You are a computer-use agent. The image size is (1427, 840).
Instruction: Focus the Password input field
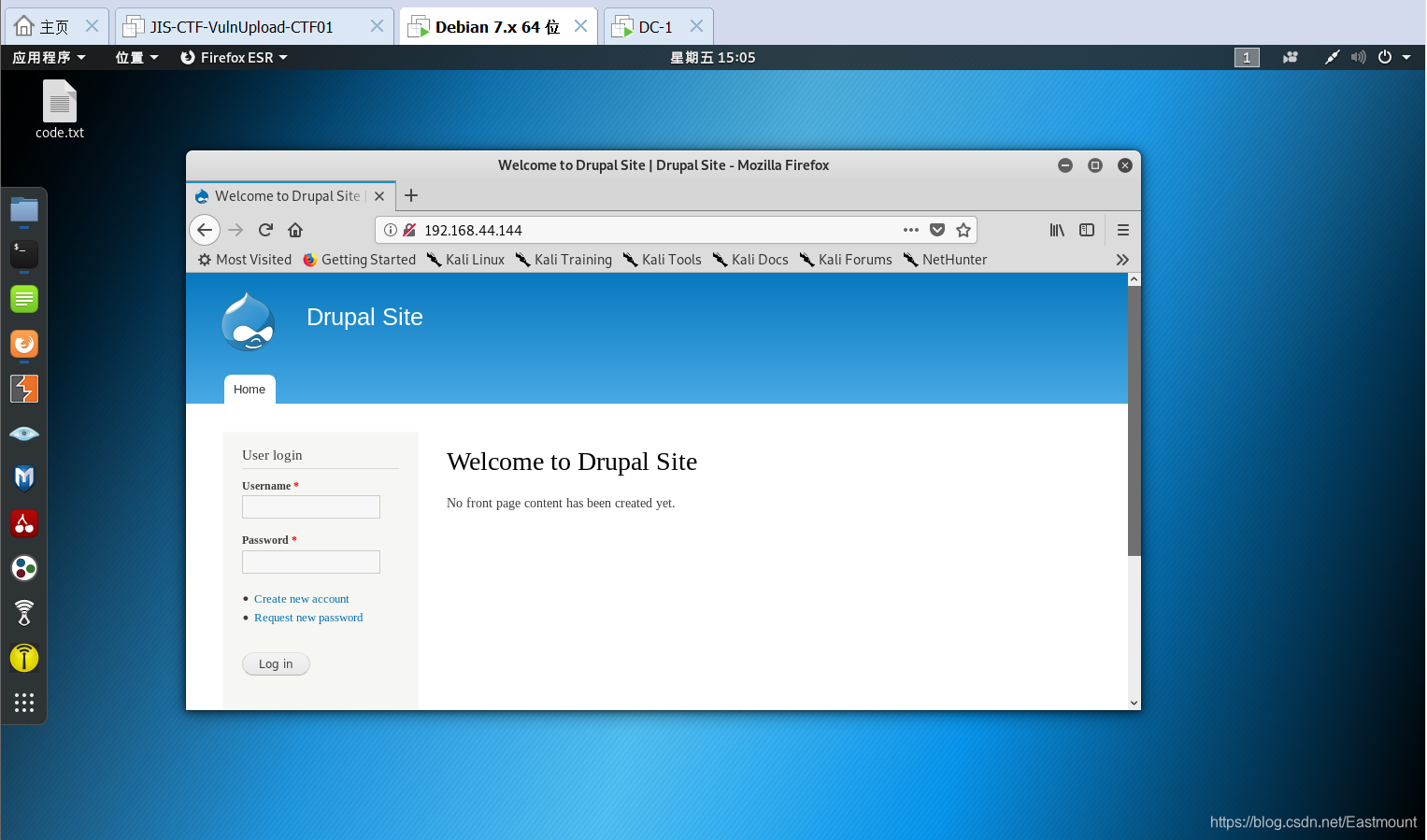click(x=311, y=562)
